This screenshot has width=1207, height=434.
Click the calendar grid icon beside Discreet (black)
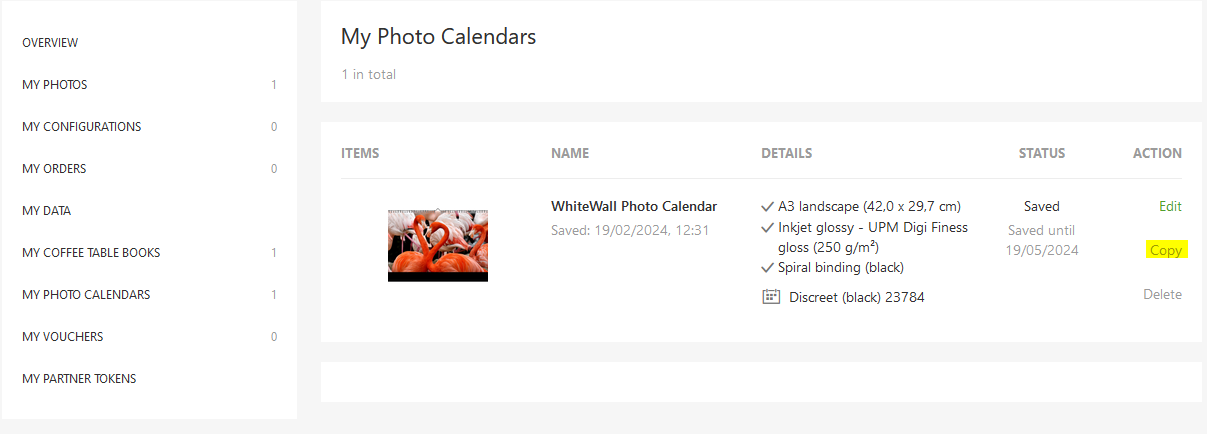pos(770,297)
